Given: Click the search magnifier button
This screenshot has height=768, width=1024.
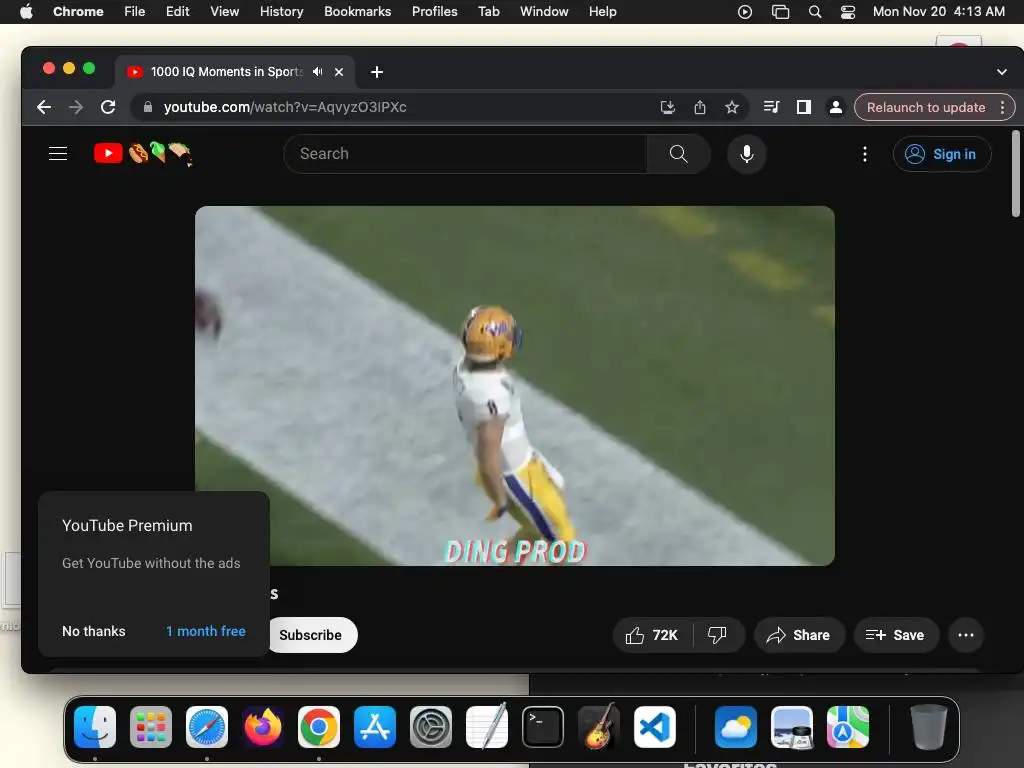Looking at the screenshot, I should [679, 154].
